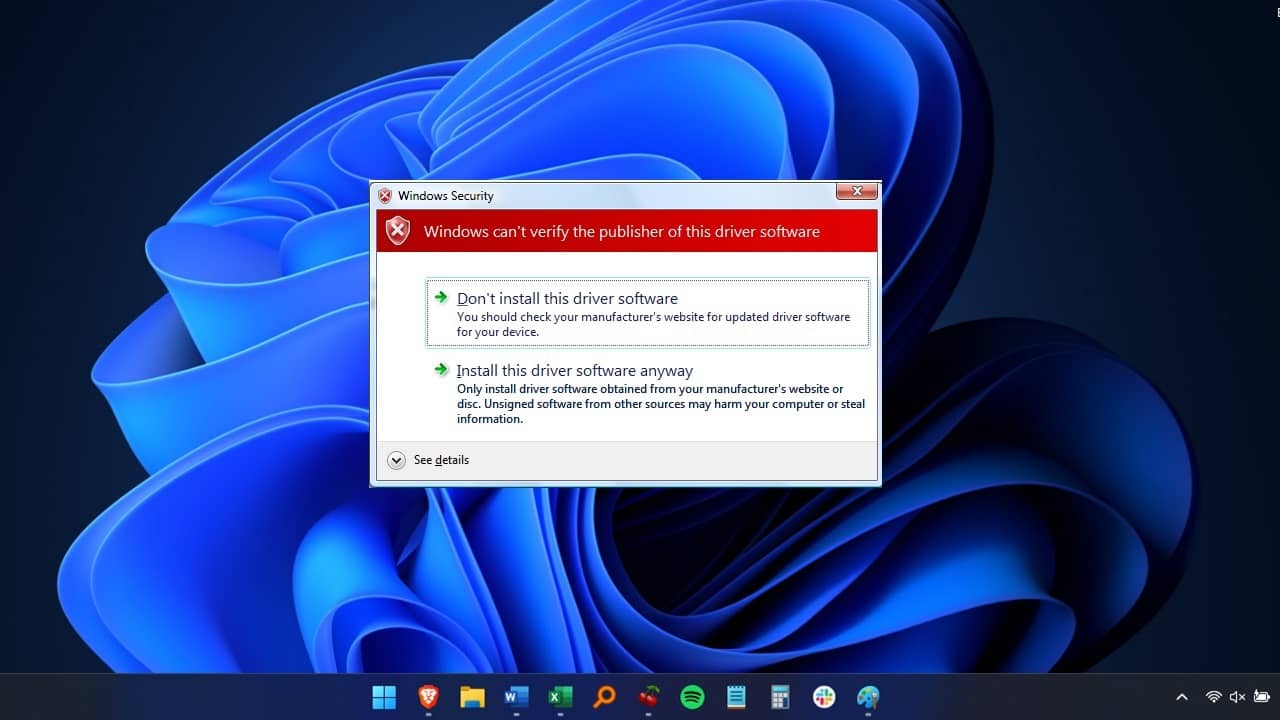Unmute the system volume in the tray
This screenshot has height=720, width=1280.
point(1237,696)
